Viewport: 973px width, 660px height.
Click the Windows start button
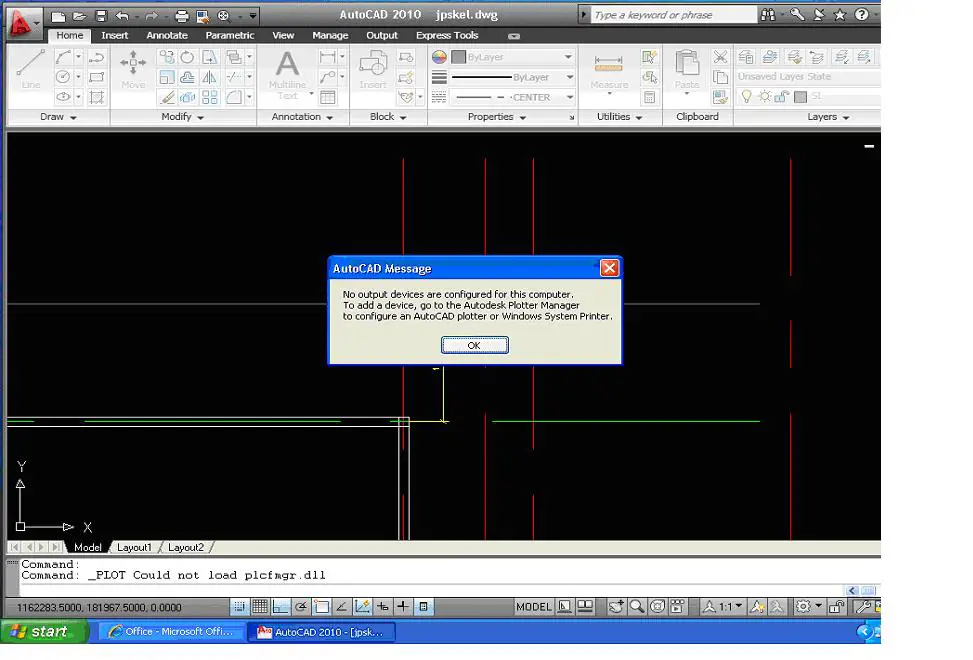point(44,631)
